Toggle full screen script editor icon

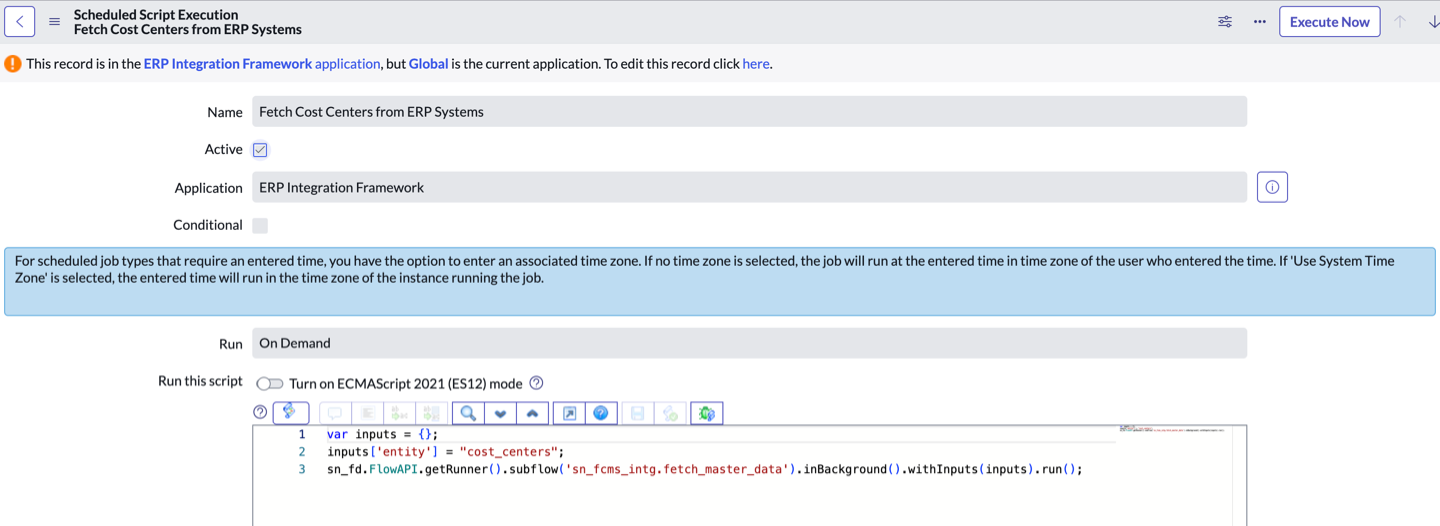569,413
